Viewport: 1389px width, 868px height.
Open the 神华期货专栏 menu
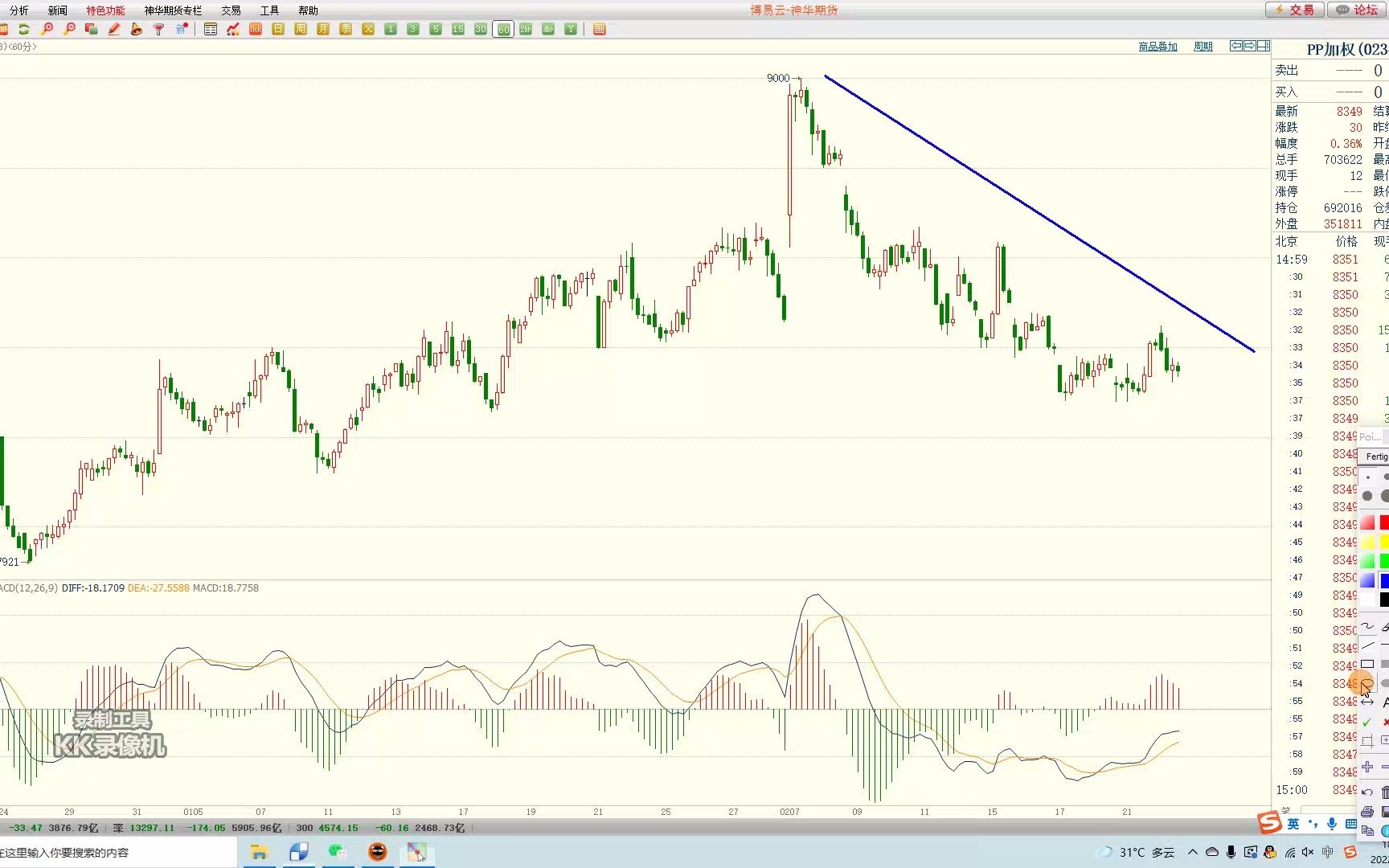point(174,10)
